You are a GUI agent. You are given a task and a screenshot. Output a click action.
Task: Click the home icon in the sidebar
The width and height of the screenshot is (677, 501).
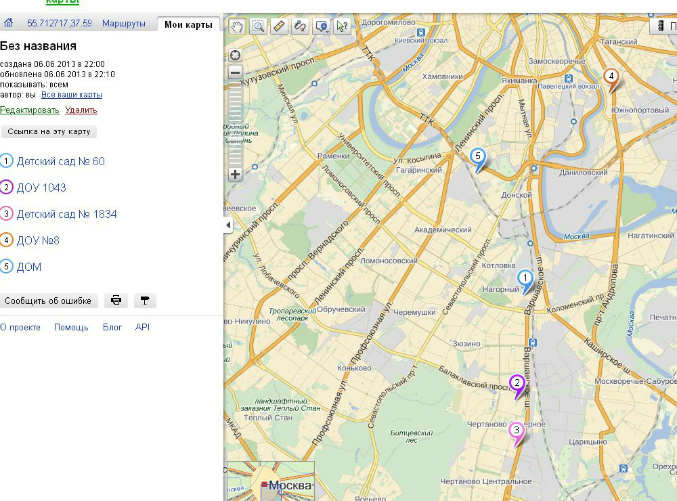click(8, 23)
